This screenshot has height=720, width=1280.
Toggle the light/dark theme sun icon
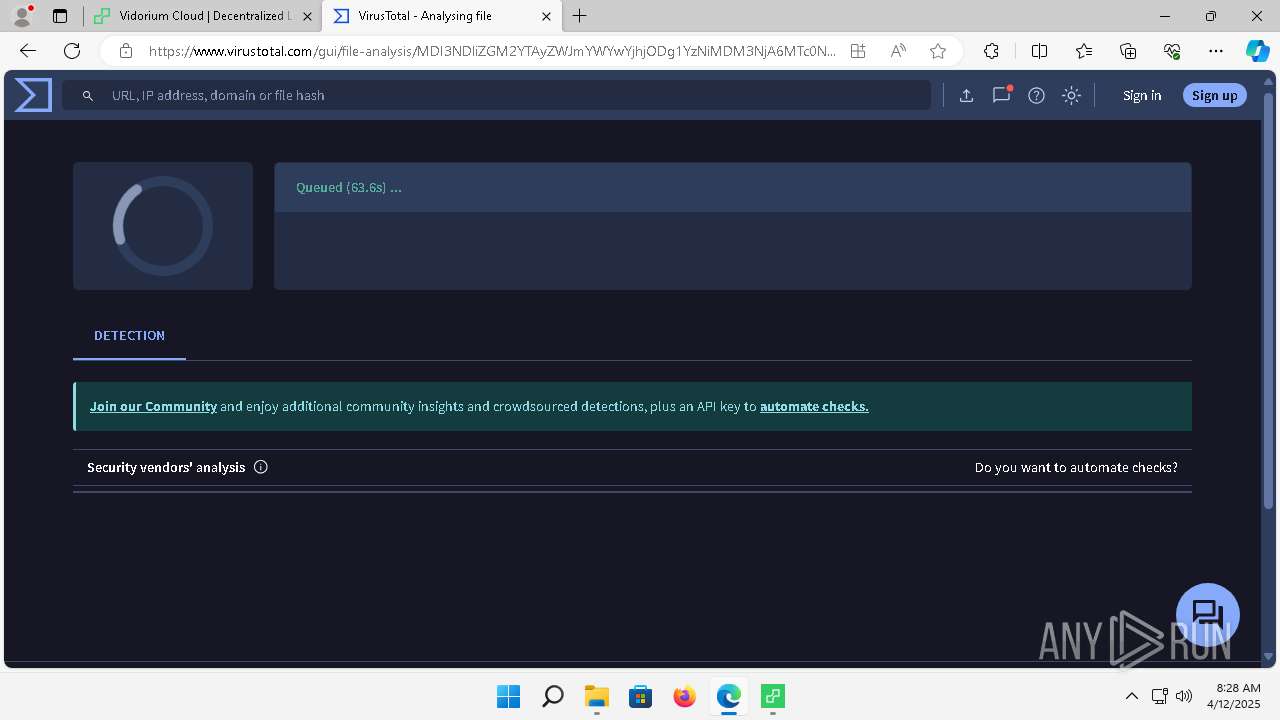(x=1071, y=96)
